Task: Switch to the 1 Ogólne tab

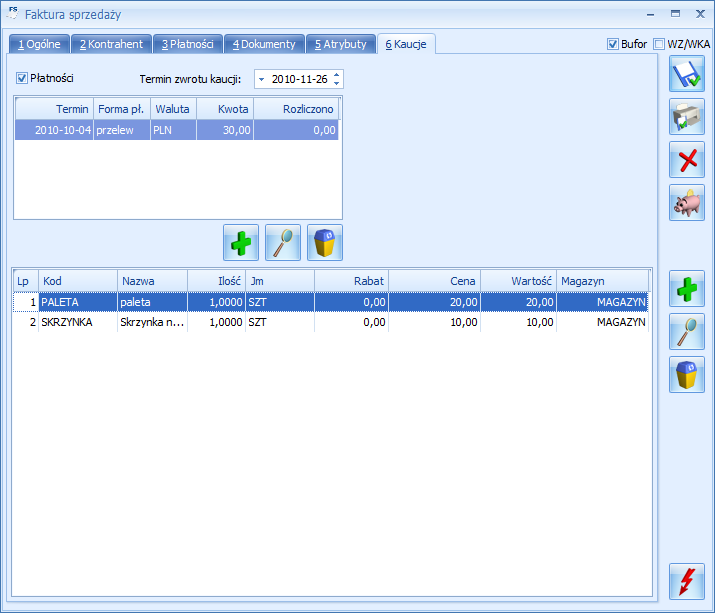Action: [x=39, y=44]
